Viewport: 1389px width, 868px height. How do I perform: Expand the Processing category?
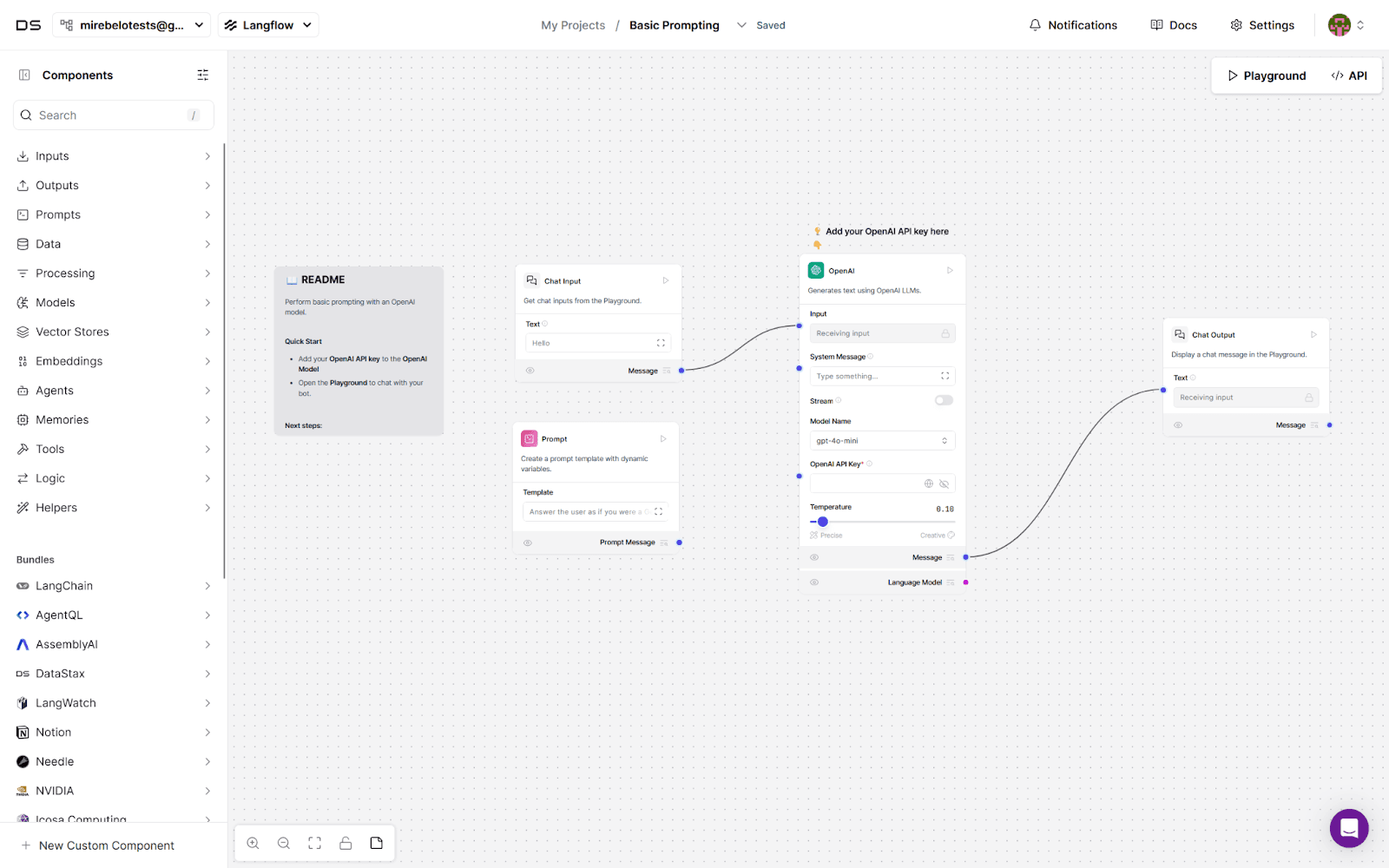[x=115, y=273]
